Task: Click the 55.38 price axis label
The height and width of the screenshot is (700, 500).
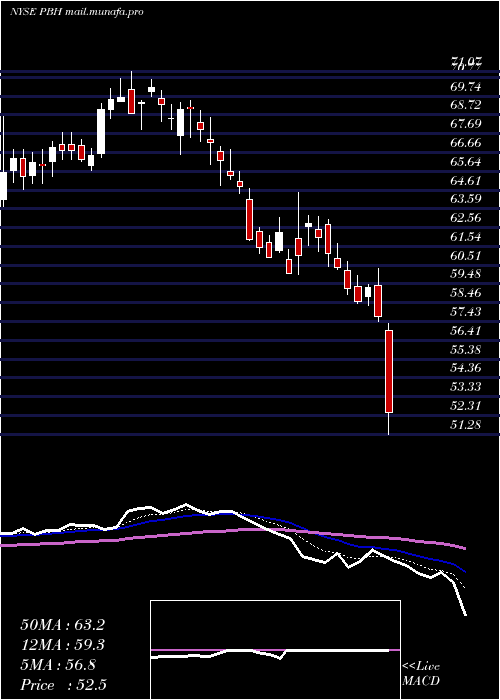Action: point(466,349)
